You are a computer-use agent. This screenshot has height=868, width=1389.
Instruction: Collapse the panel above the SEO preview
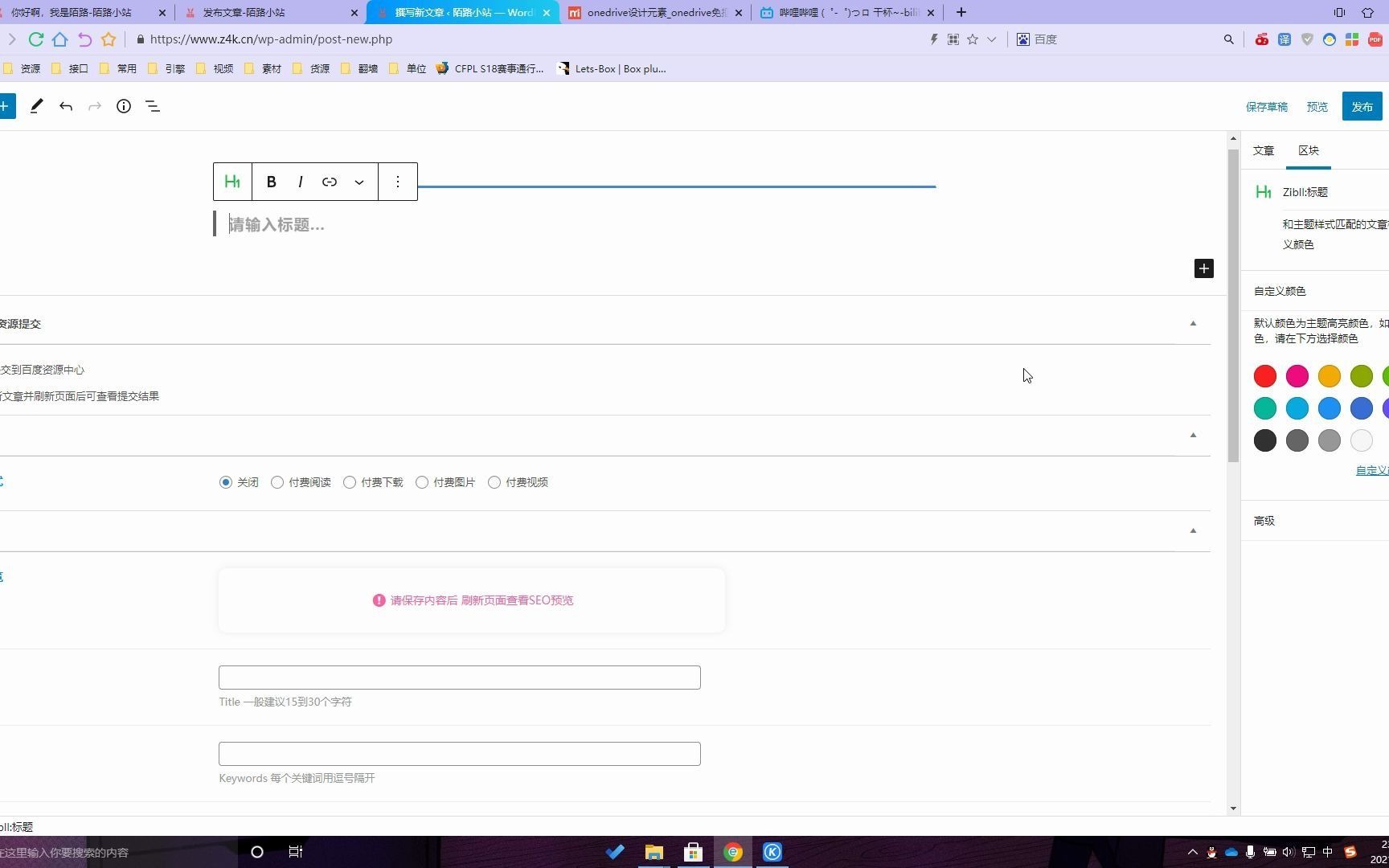click(x=1193, y=531)
